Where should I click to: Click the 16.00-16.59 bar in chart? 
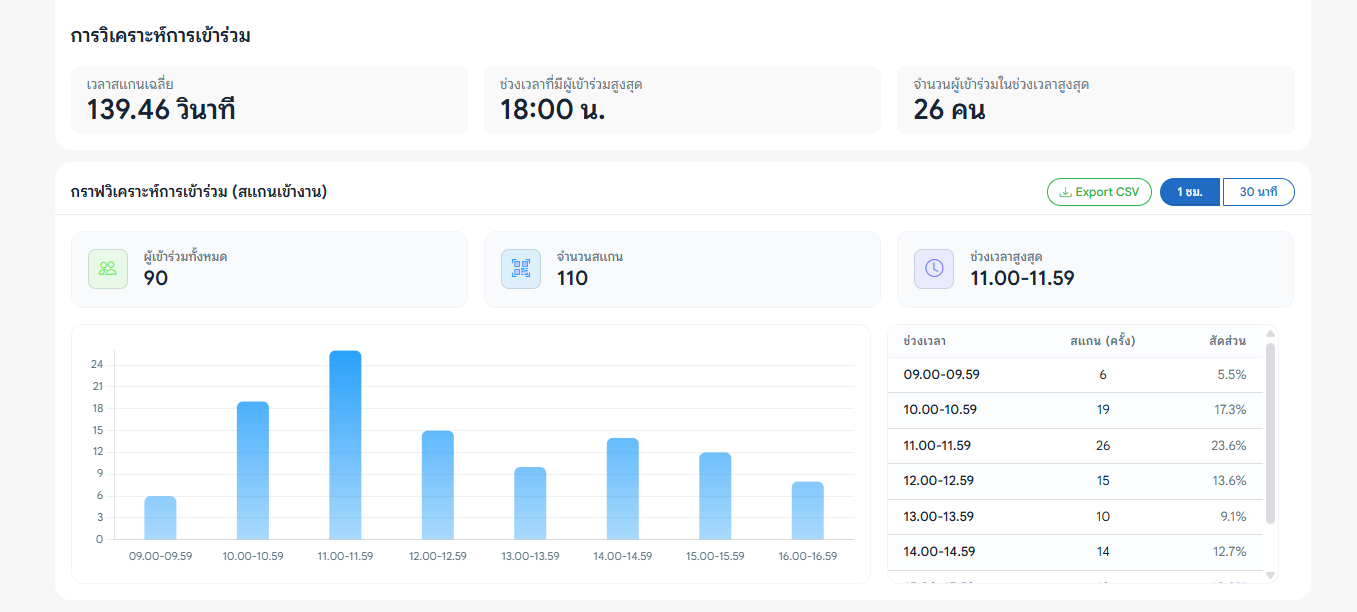[x=808, y=511]
